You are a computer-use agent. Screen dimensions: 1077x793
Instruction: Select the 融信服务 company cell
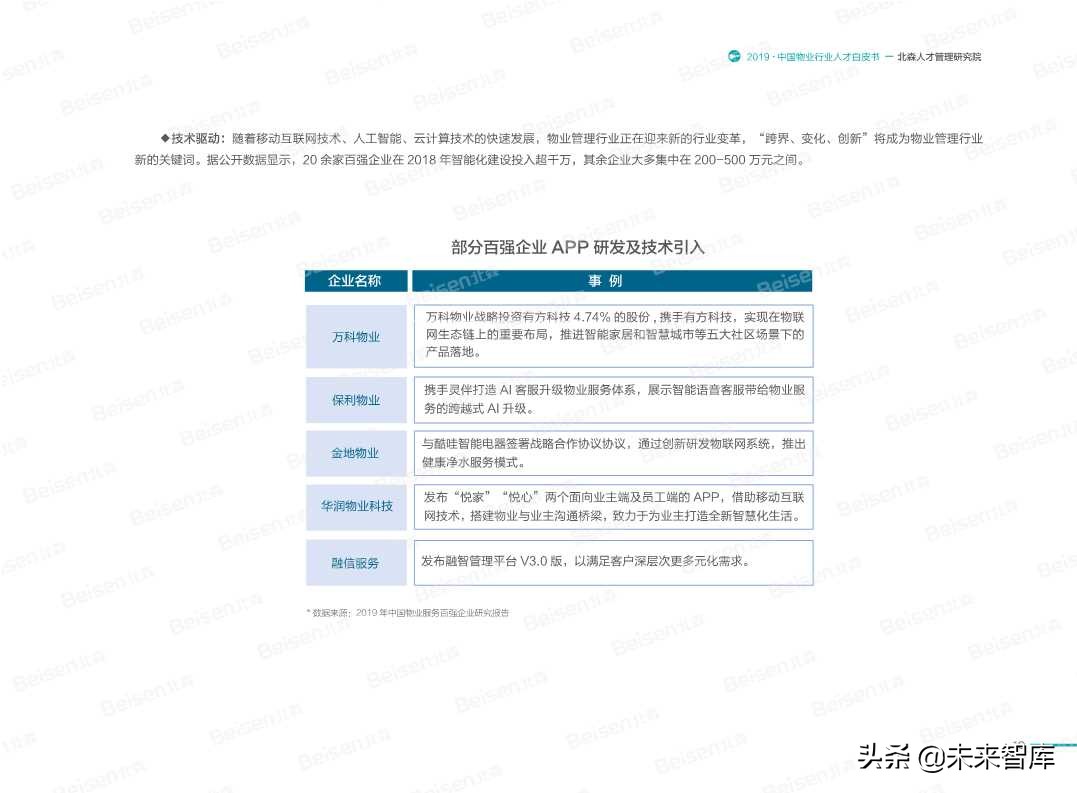355,562
